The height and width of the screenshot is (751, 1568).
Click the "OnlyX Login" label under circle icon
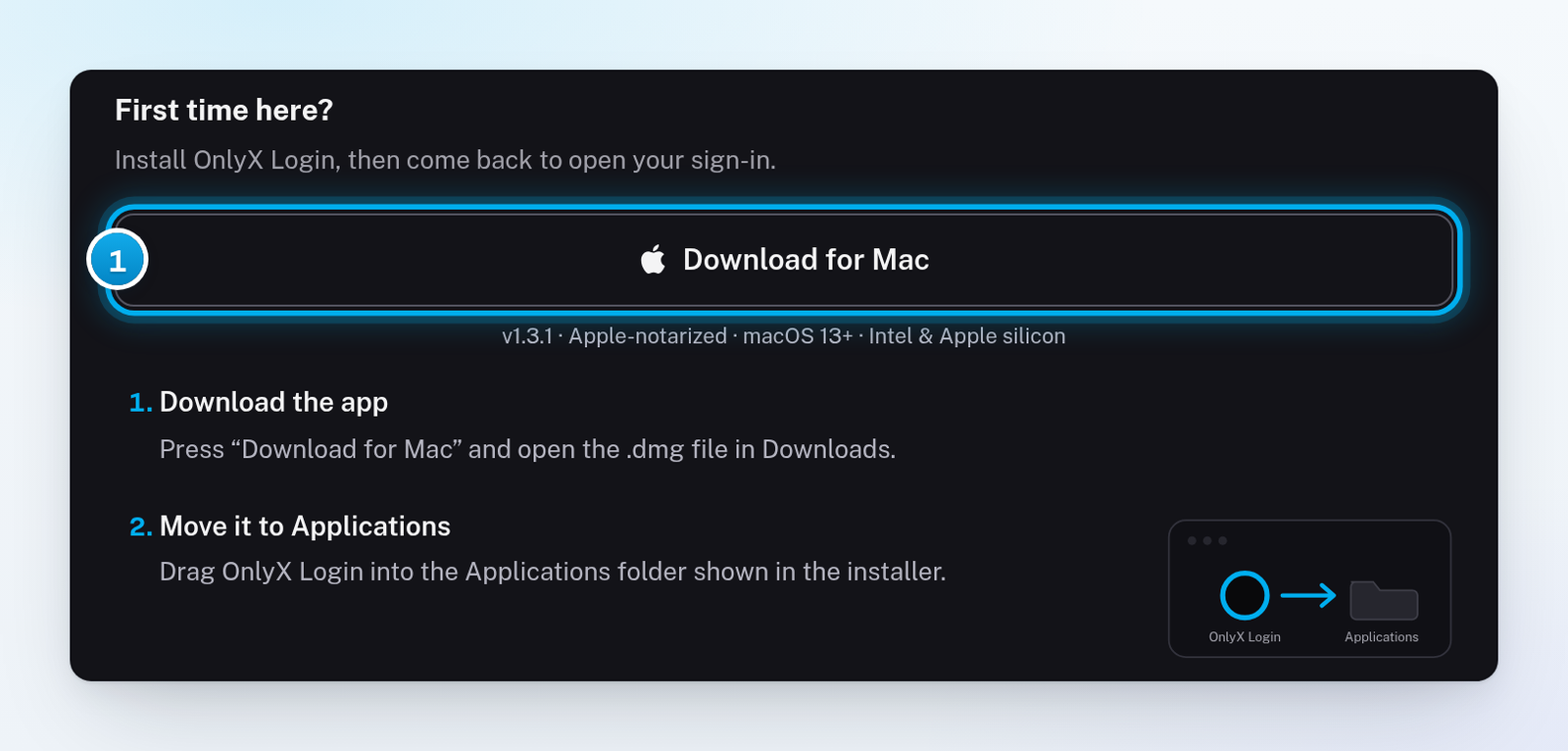click(x=1245, y=637)
